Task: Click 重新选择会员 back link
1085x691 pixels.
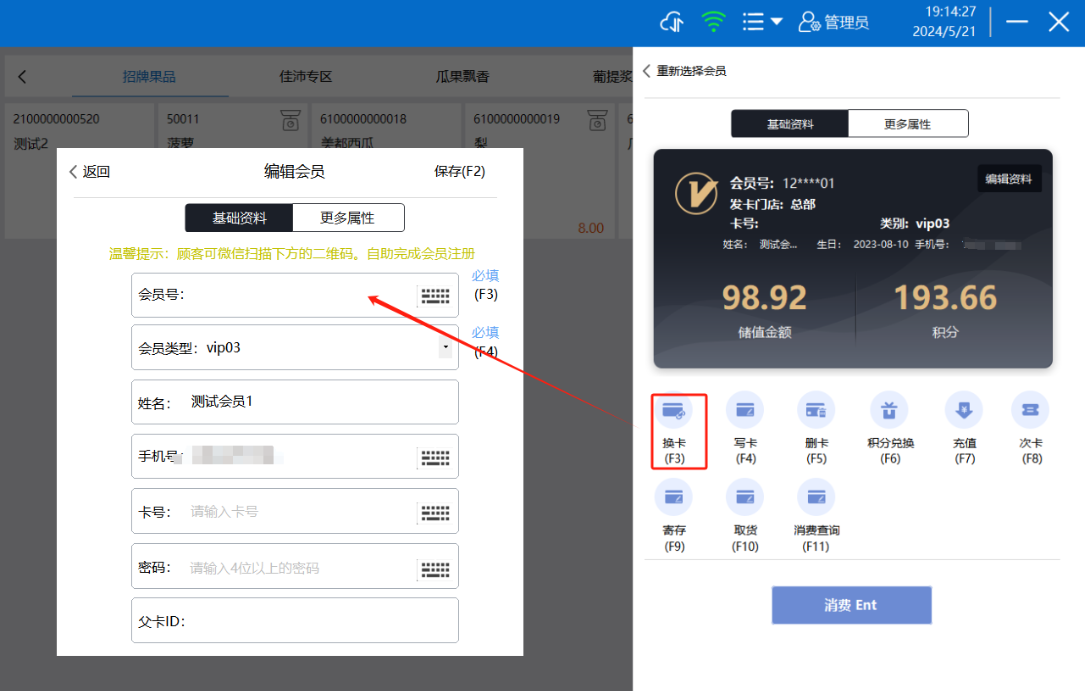Action: coord(685,71)
